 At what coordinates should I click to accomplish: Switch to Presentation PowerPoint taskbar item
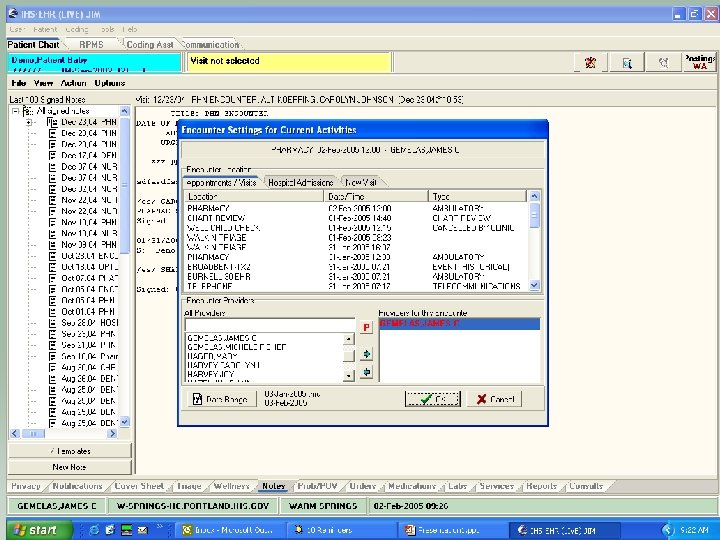coord(453,530)
